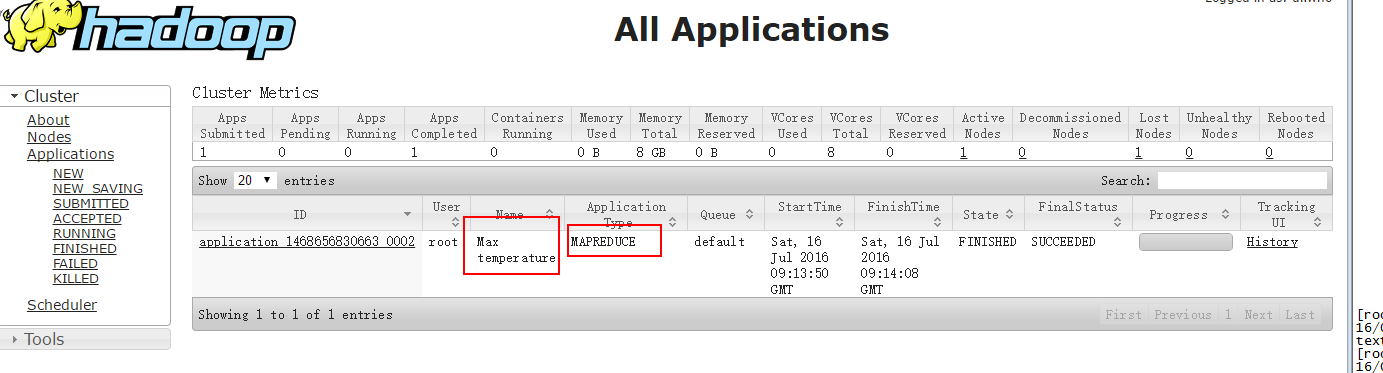Viewport: 1383px width, 373px height.
Task: Focus the Search input field
Action: click(x=1242, y=181)
